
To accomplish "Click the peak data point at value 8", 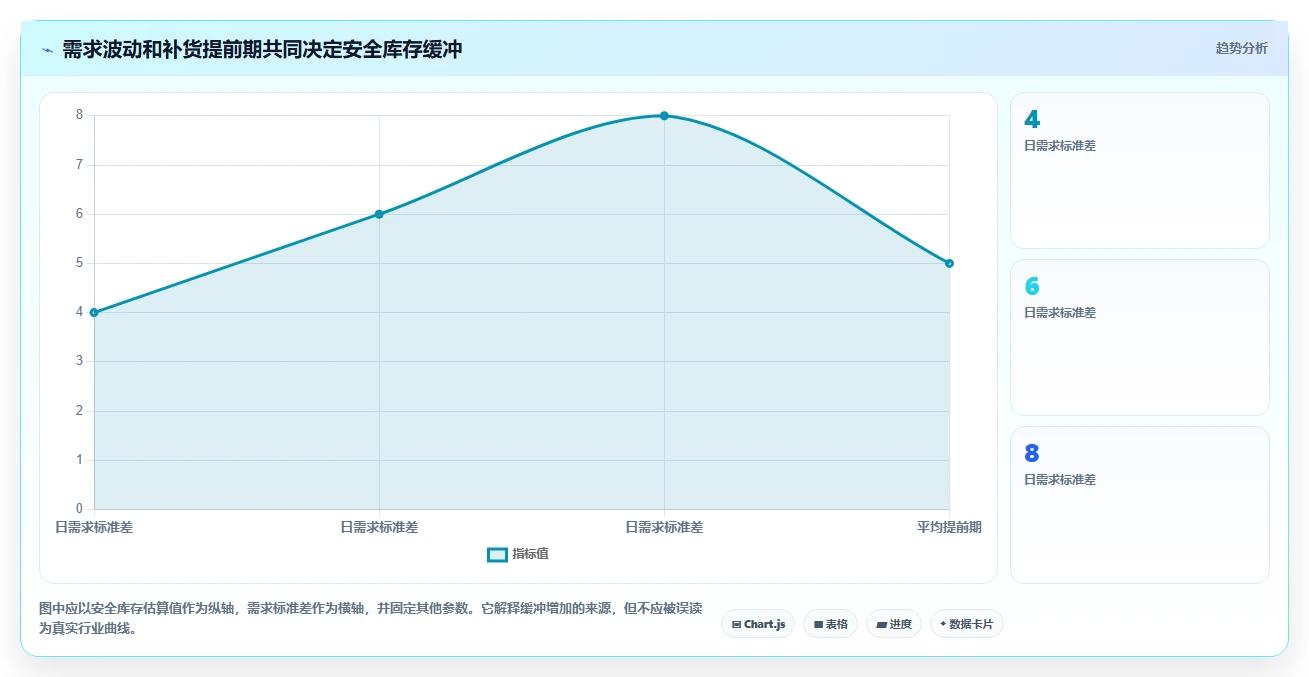I will pyautogui.click(x=664, y=116).
